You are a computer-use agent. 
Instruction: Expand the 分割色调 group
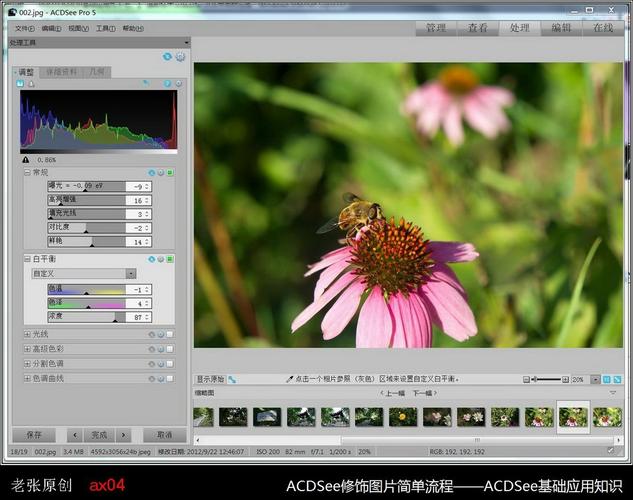(27, 364)
